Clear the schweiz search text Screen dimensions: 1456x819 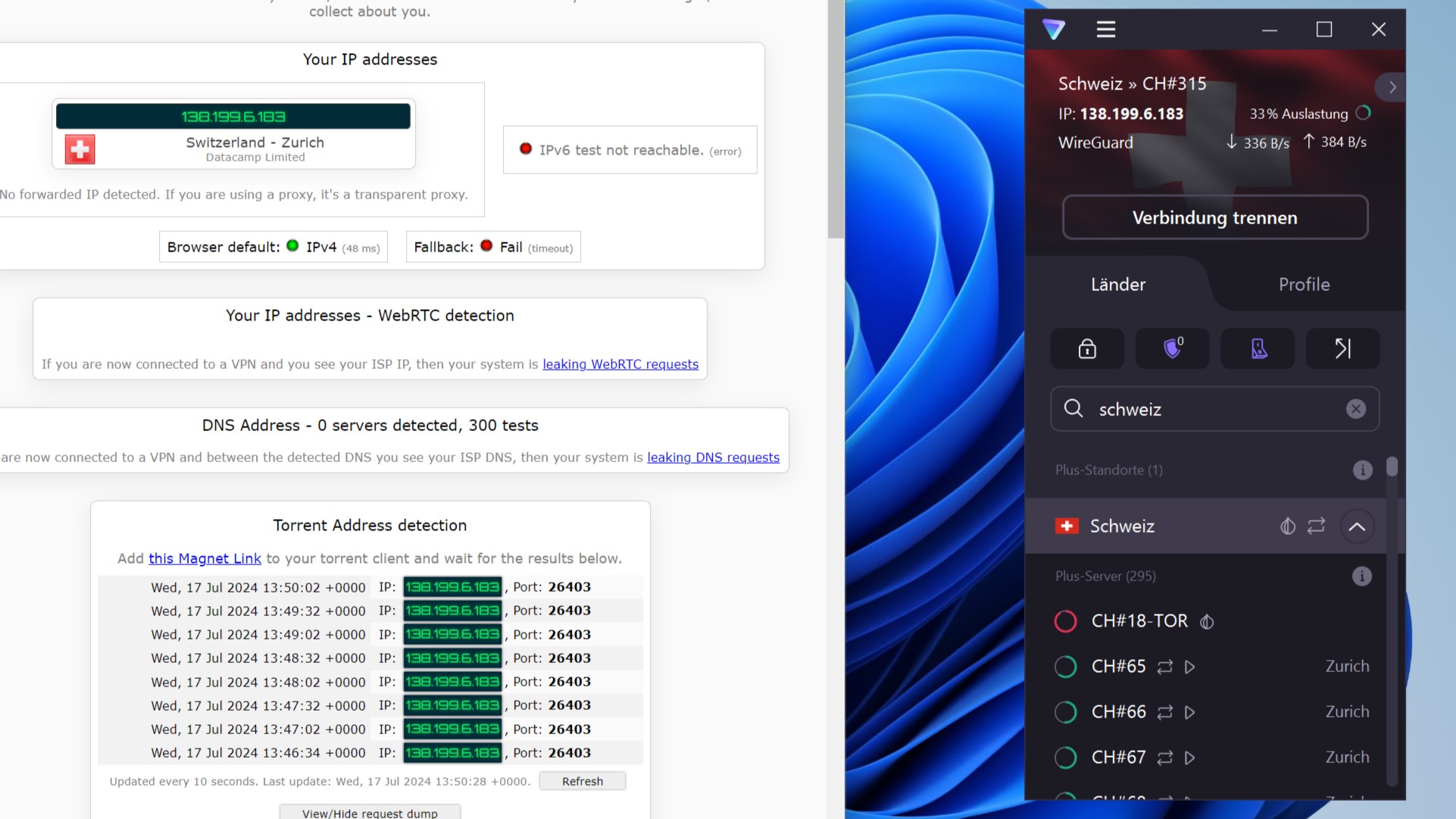click(1356, 409)
